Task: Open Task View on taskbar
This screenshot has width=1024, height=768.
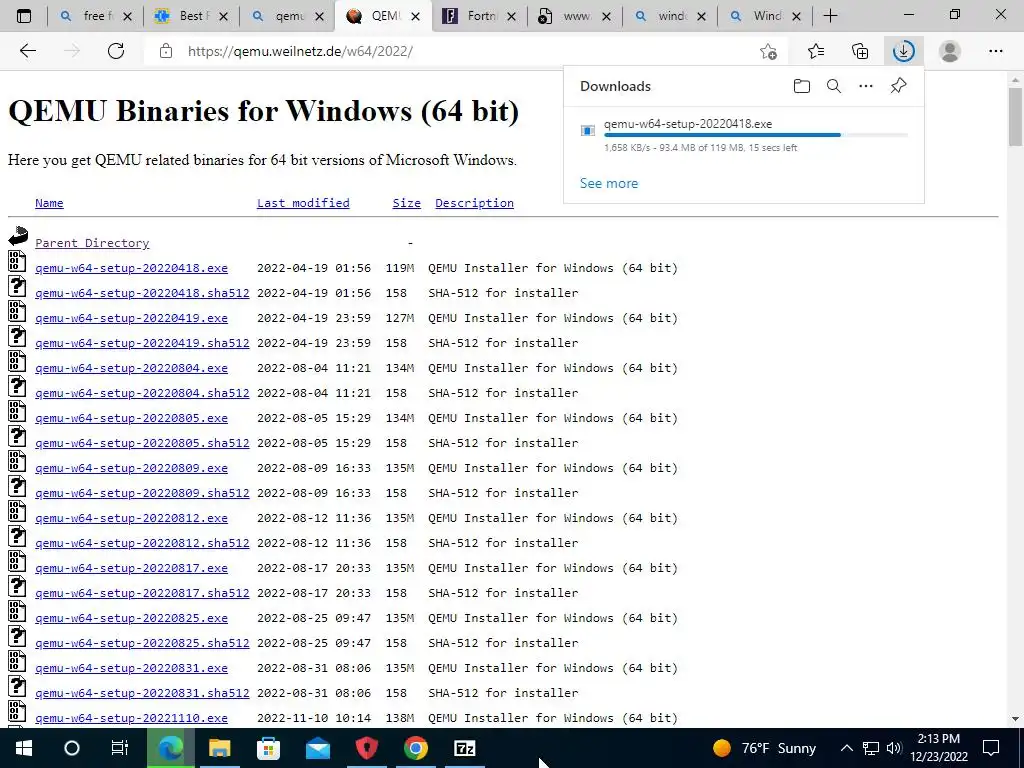Action: [120, 748]
